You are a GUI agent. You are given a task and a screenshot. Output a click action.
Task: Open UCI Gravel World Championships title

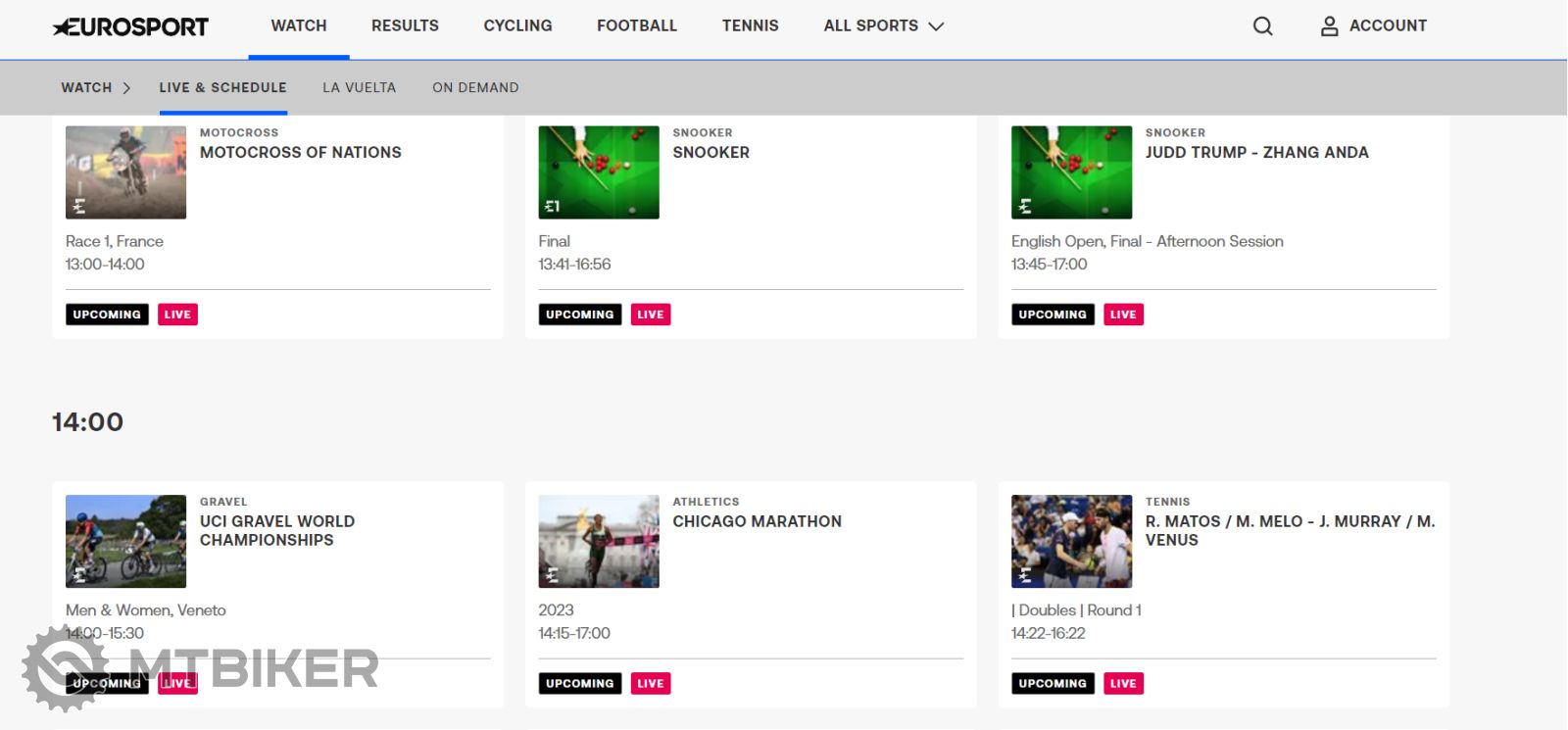pos(277,530)
